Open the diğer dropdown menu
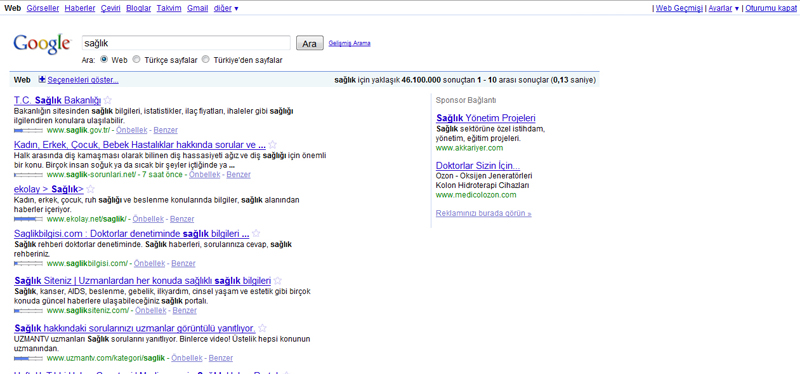The width and height of the screenshot is (800, 374). pyautogui.click(x=226, y=8)
